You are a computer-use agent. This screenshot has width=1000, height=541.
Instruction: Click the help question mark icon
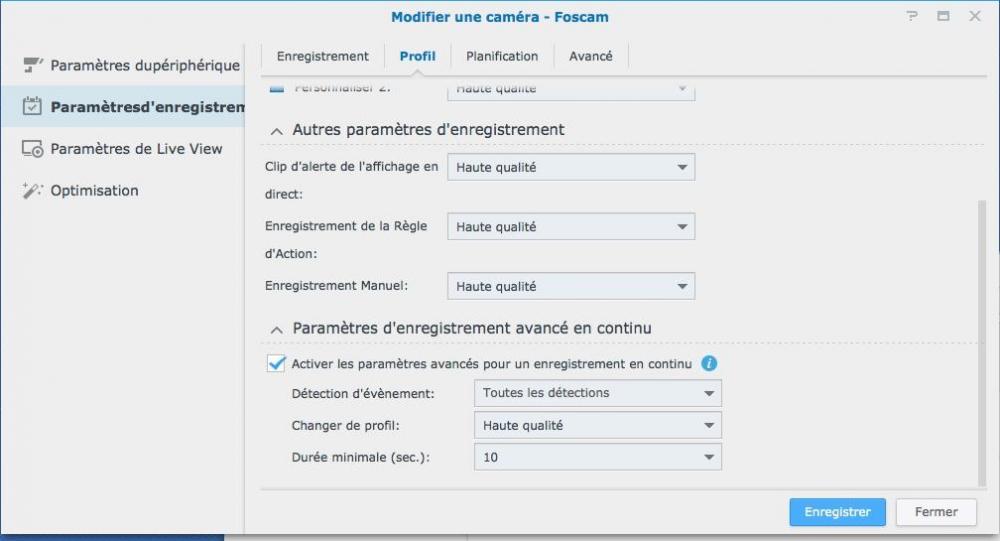coord(912,17)
